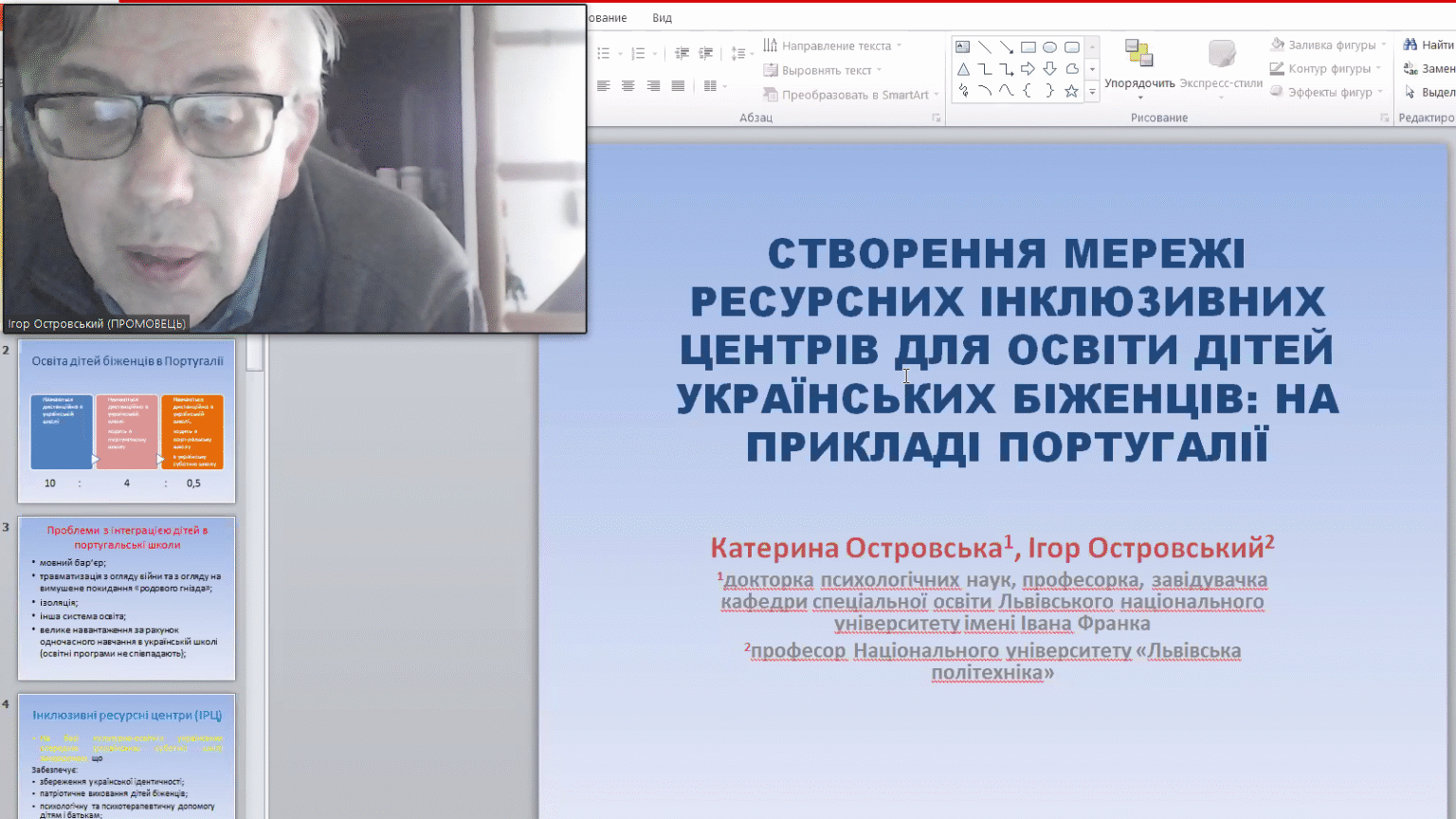Click Преобразовать в SmartArt button
Screen dimensions: 1456x819
coord(853,95)
